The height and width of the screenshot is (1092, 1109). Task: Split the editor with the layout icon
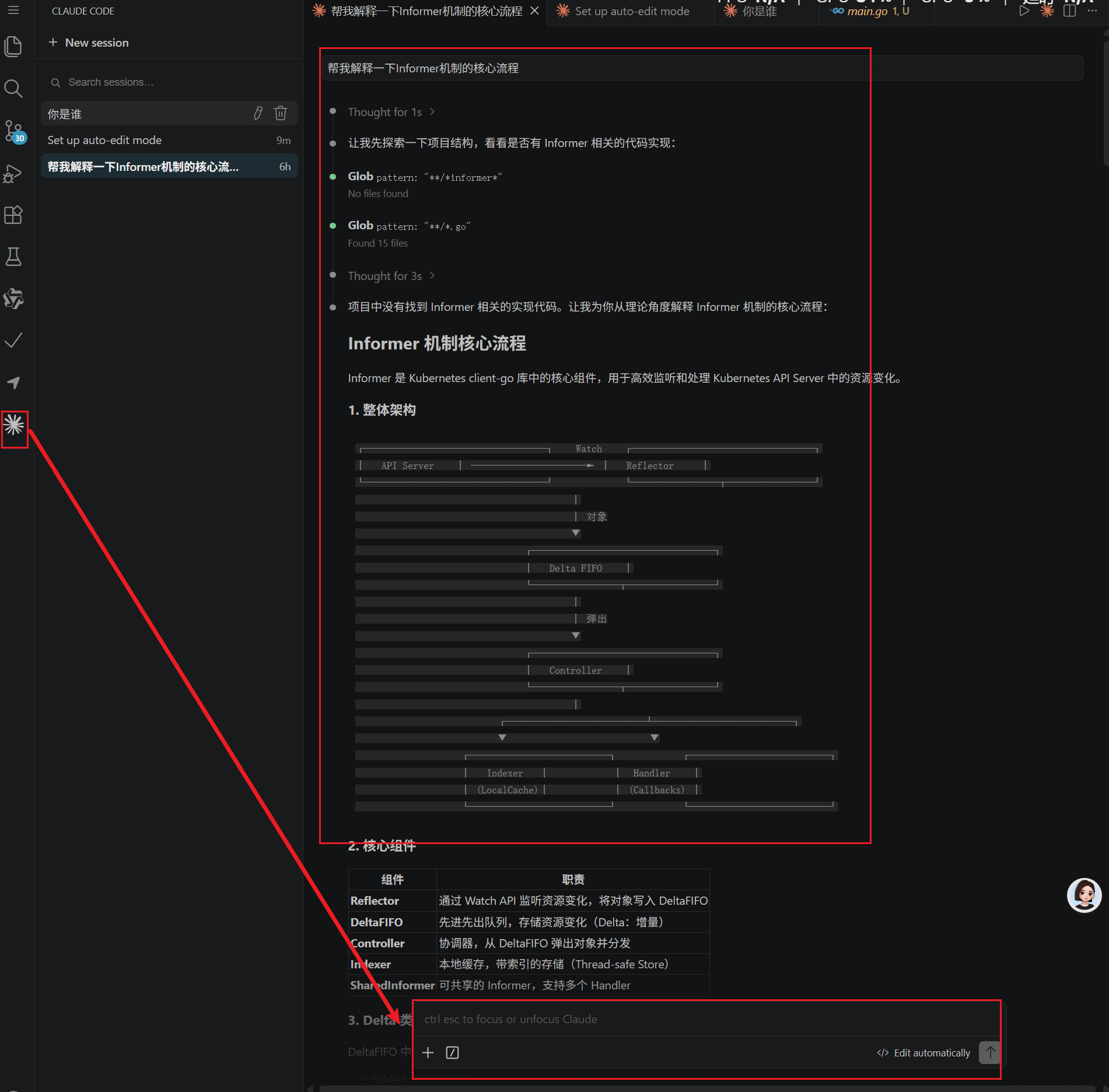click(x=1070, y=11)
